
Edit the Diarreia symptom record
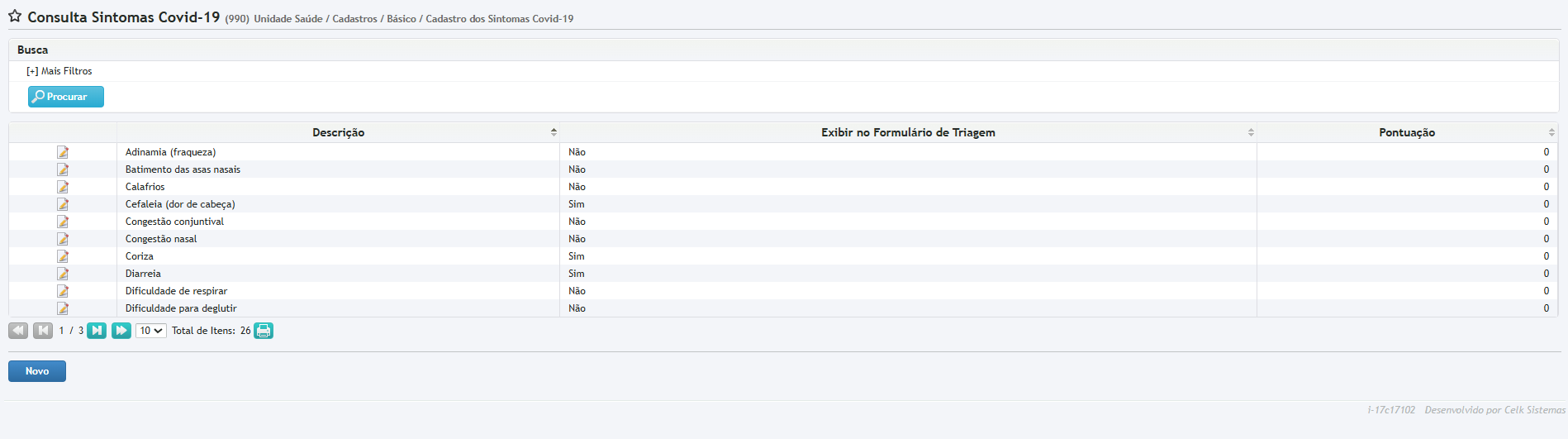tap(63, 274)
